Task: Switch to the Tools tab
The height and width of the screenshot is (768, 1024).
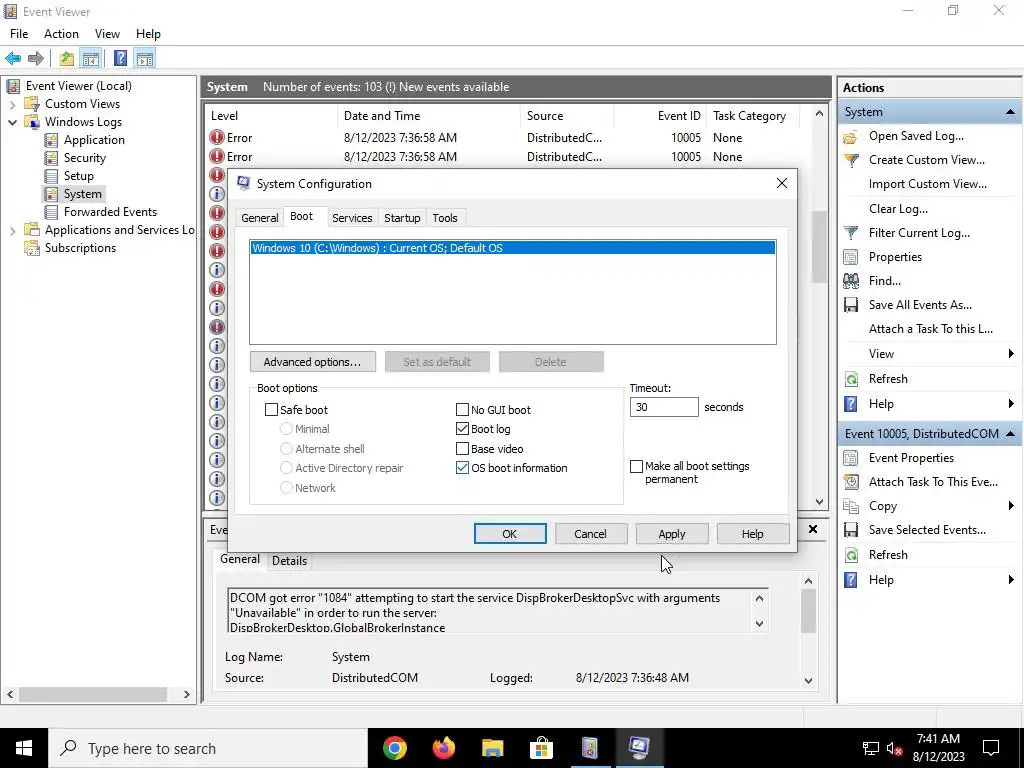Action: [445, 218]
